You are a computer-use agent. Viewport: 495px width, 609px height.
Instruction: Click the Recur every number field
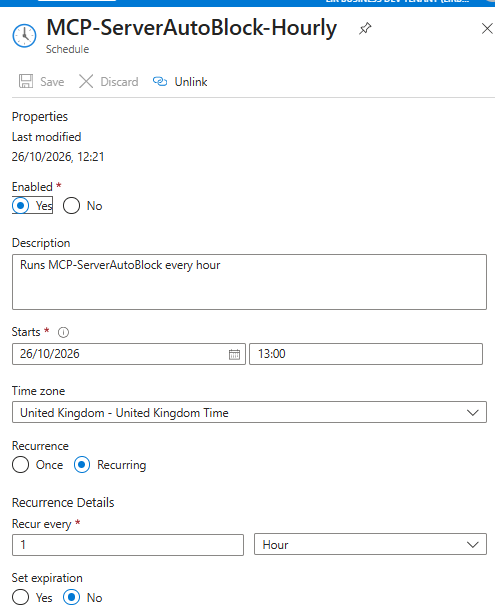pyautogui.click(x=128, y=545)
